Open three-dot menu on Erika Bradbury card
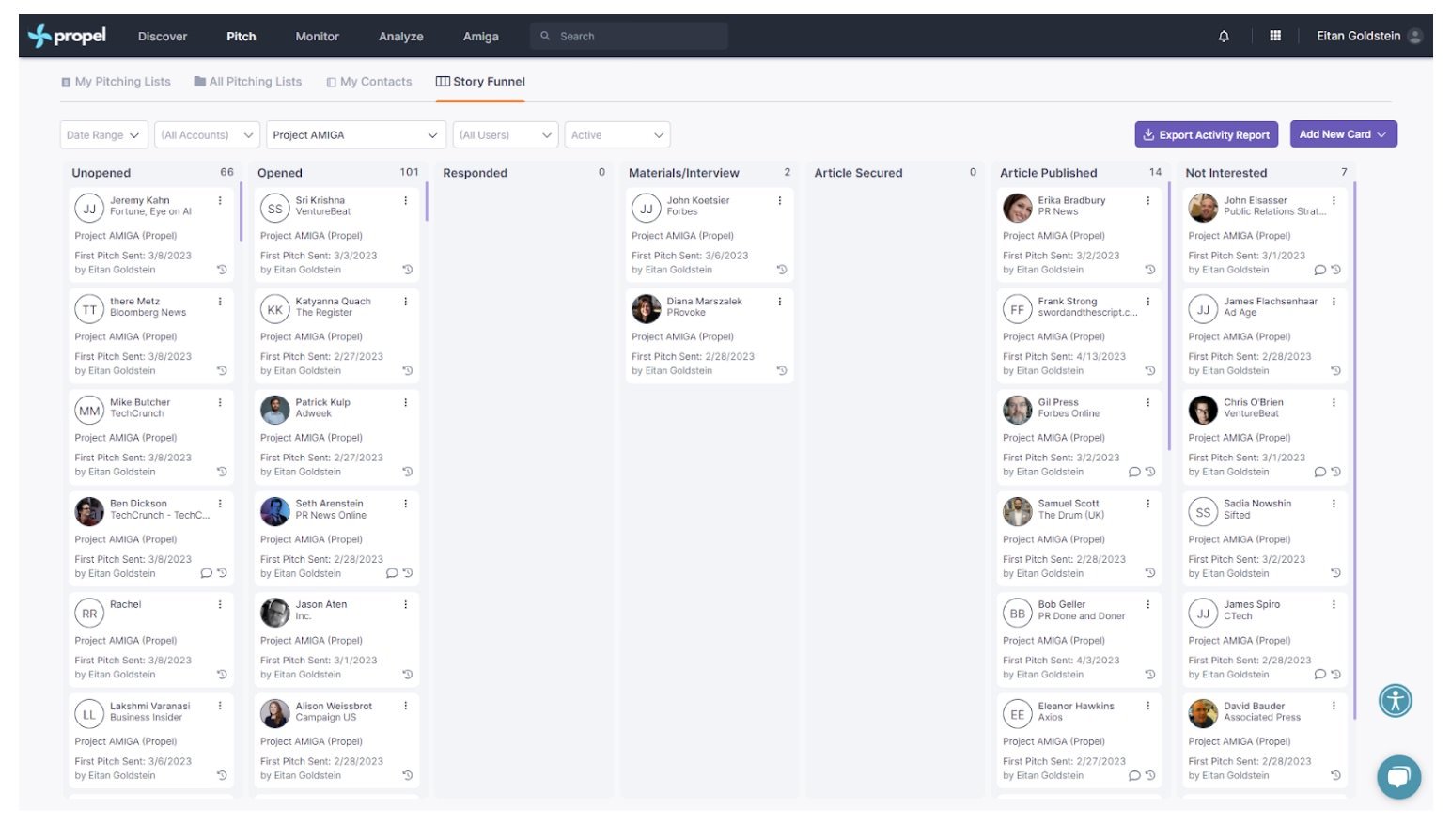This screenshot has width=1451, height=840. [1147, 200]
